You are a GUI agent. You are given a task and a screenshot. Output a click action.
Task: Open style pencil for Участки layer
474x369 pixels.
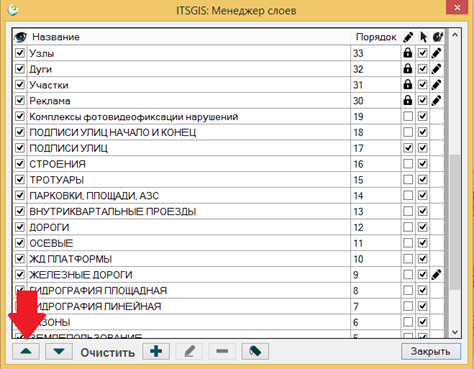436,85
